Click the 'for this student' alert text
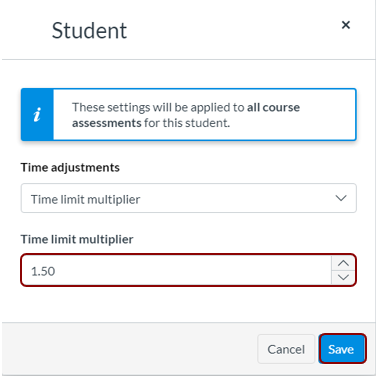Screen dimensions: 376x376 pos(187,123)
